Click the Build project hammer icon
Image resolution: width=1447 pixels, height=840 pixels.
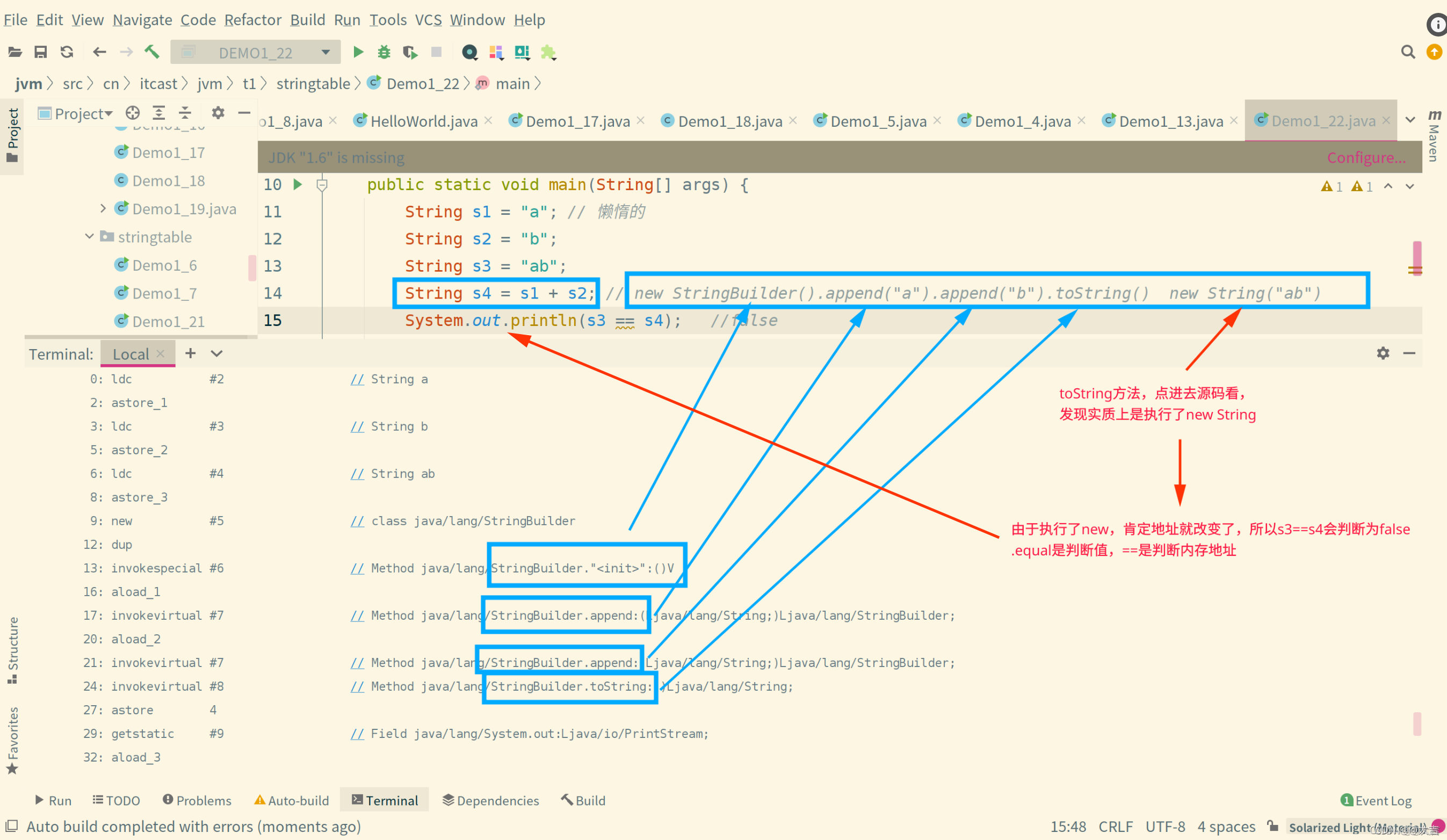pos(151,52)
